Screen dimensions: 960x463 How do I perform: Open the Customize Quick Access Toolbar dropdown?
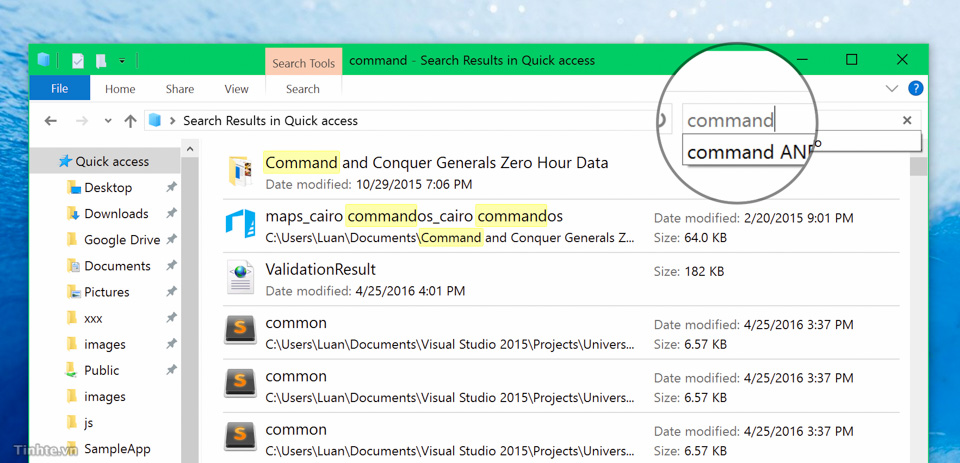(122, 61)
